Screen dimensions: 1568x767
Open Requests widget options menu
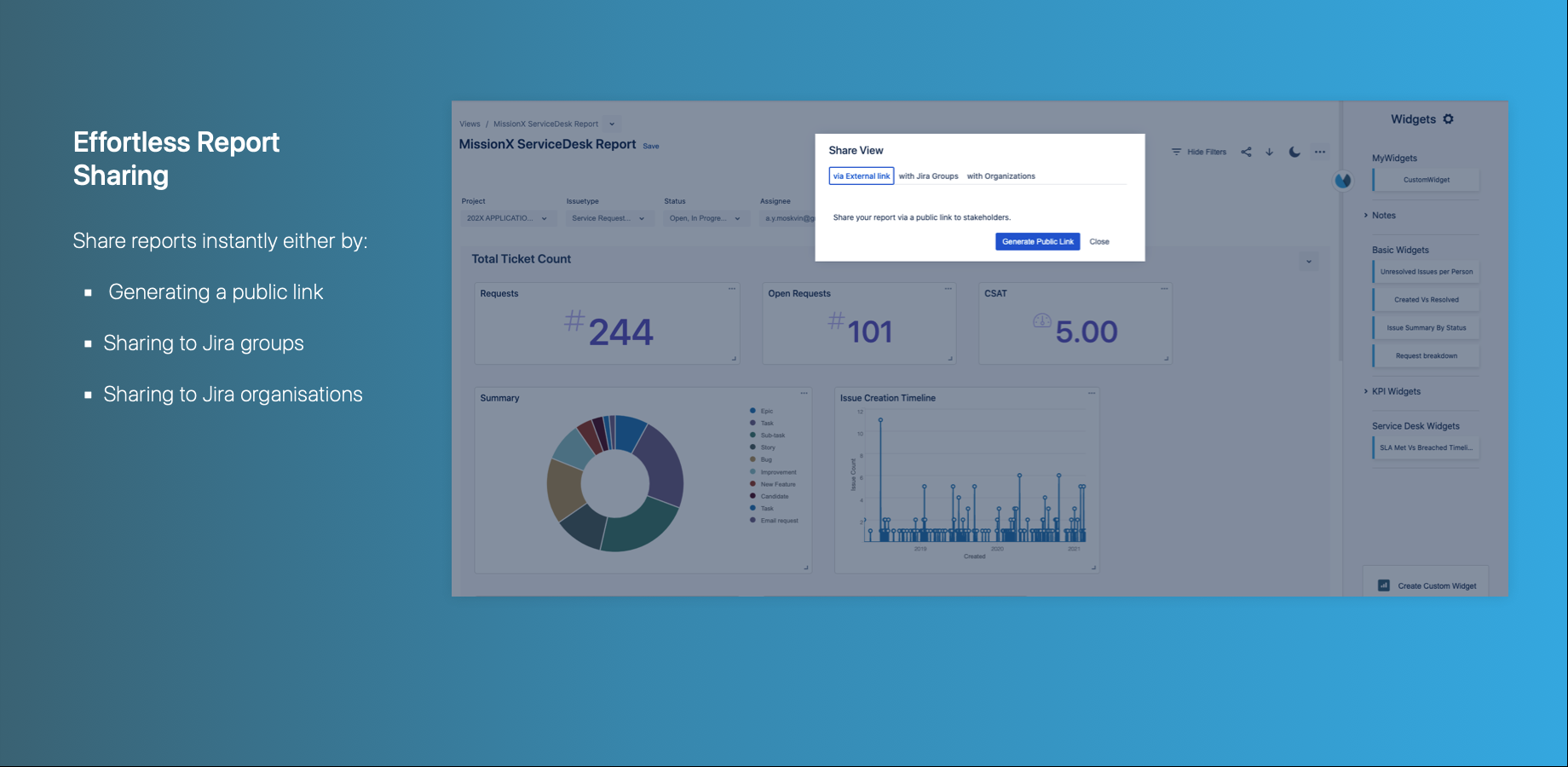[731, 289]
